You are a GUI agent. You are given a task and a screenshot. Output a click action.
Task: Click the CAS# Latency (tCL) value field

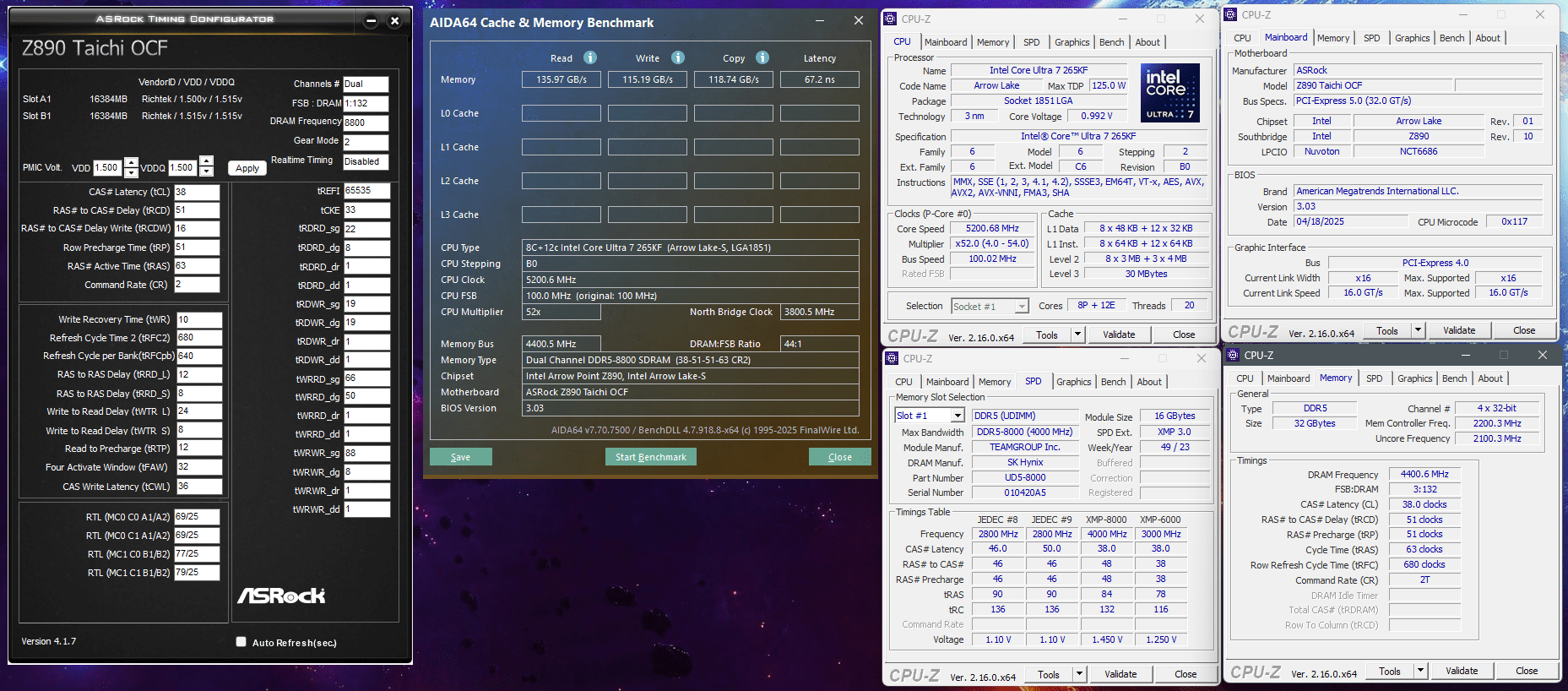pos(197,192)
